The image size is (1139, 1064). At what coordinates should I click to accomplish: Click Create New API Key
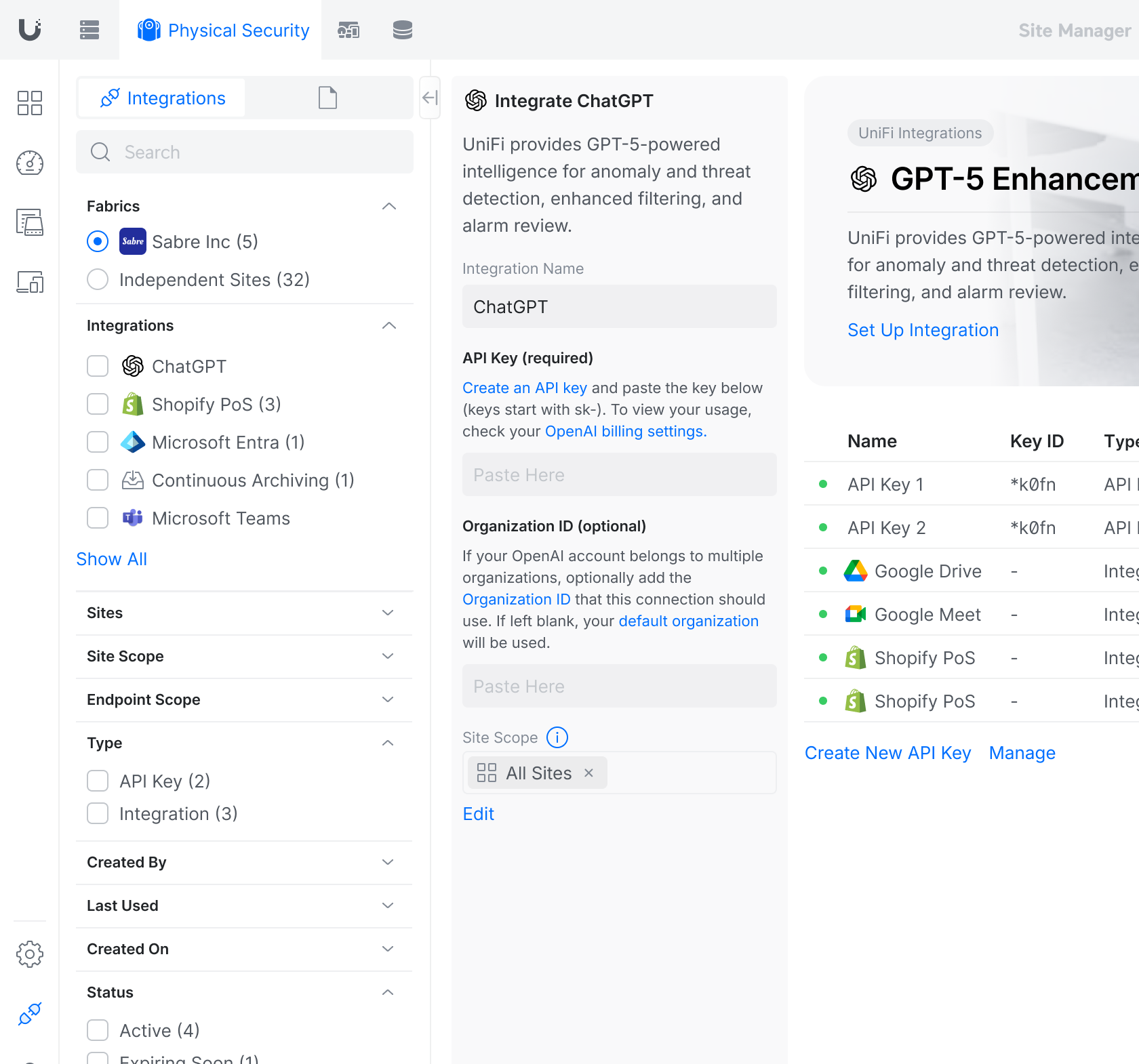[887, 752]
